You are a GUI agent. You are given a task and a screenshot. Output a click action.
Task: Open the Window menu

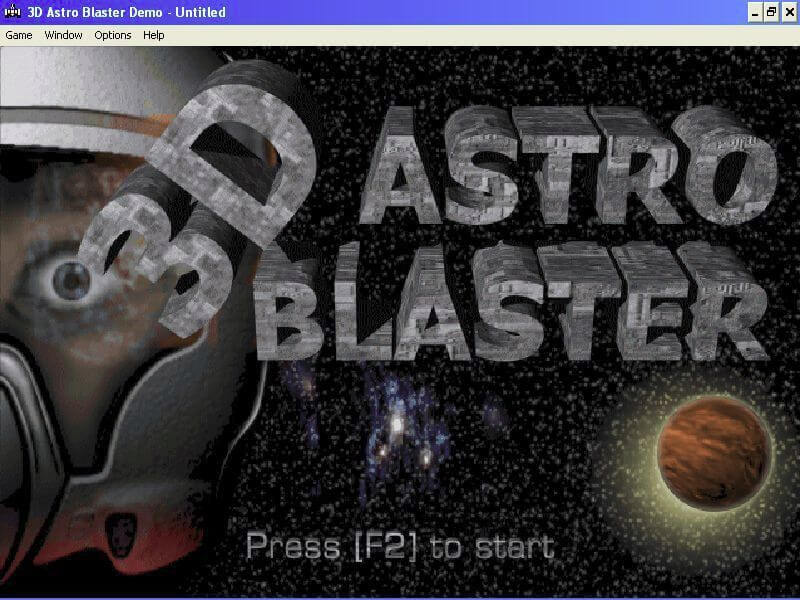click(x=63, y=35)
